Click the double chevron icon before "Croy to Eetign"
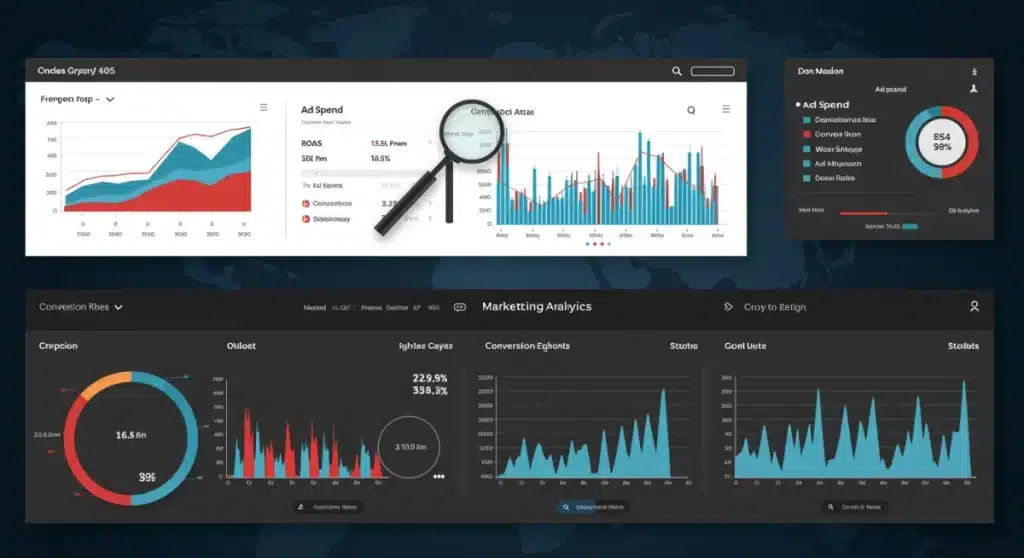This screenshot has height=558, width=1024. click(728, 307)
